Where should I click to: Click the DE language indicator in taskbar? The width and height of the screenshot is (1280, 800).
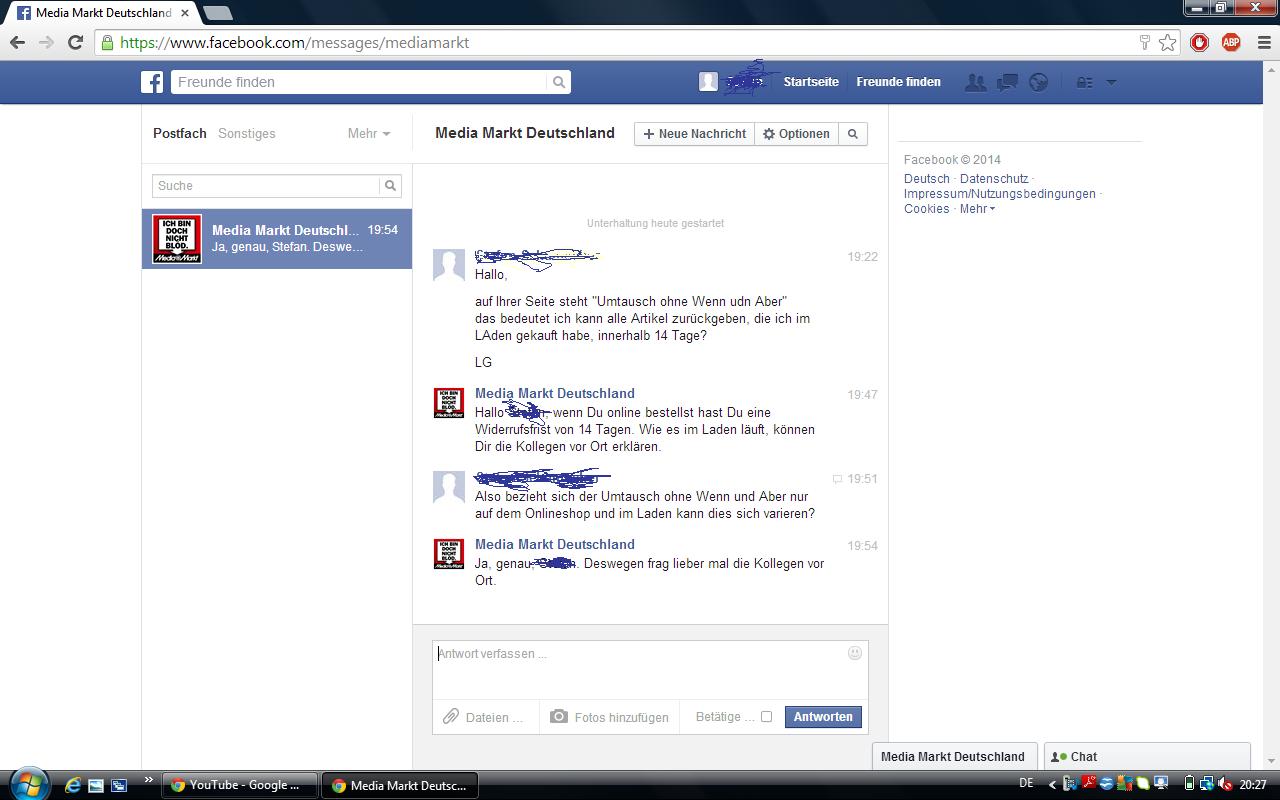click(1026, 784)
